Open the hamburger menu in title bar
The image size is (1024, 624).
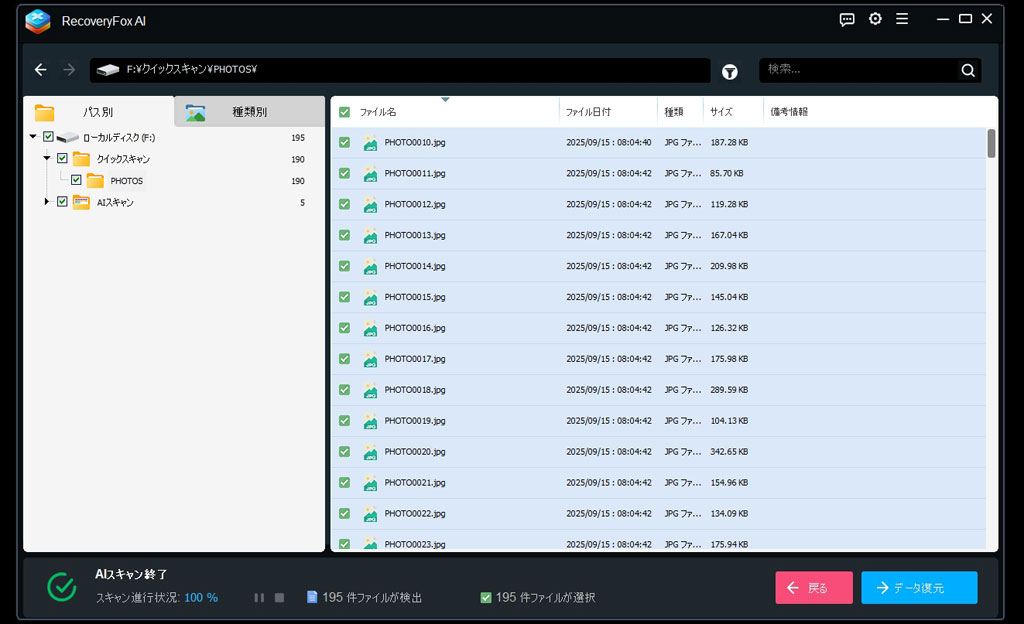[902, 19]
